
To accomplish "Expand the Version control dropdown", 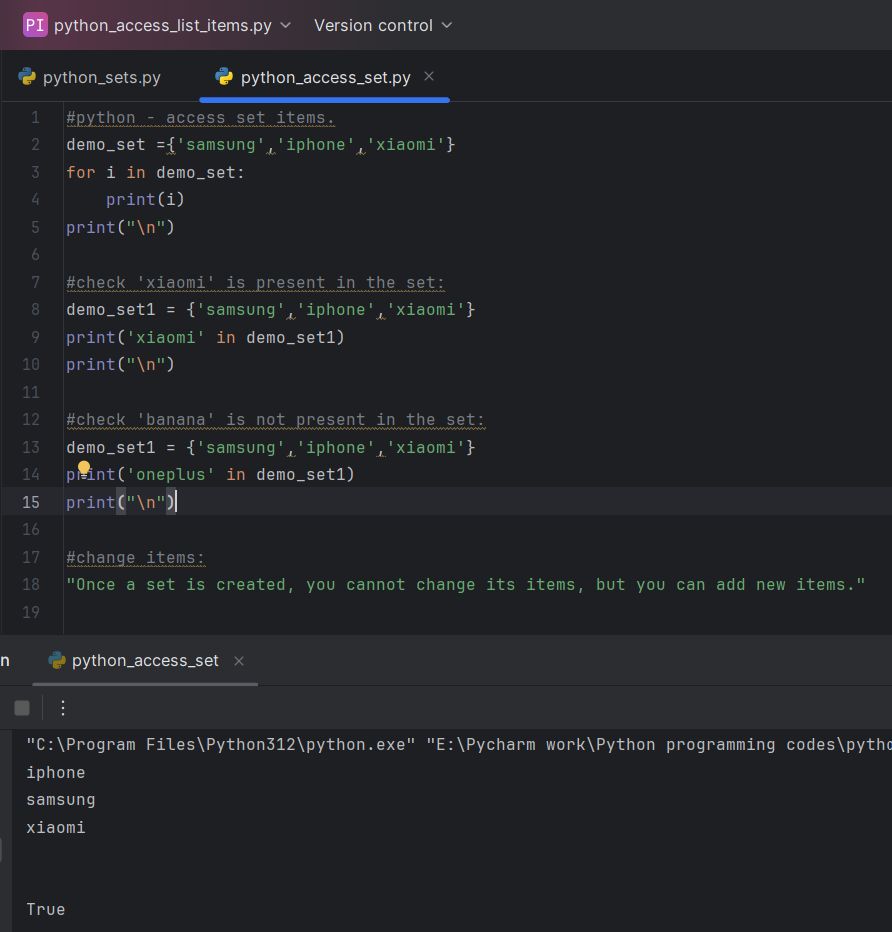I will tap(382, 25).
